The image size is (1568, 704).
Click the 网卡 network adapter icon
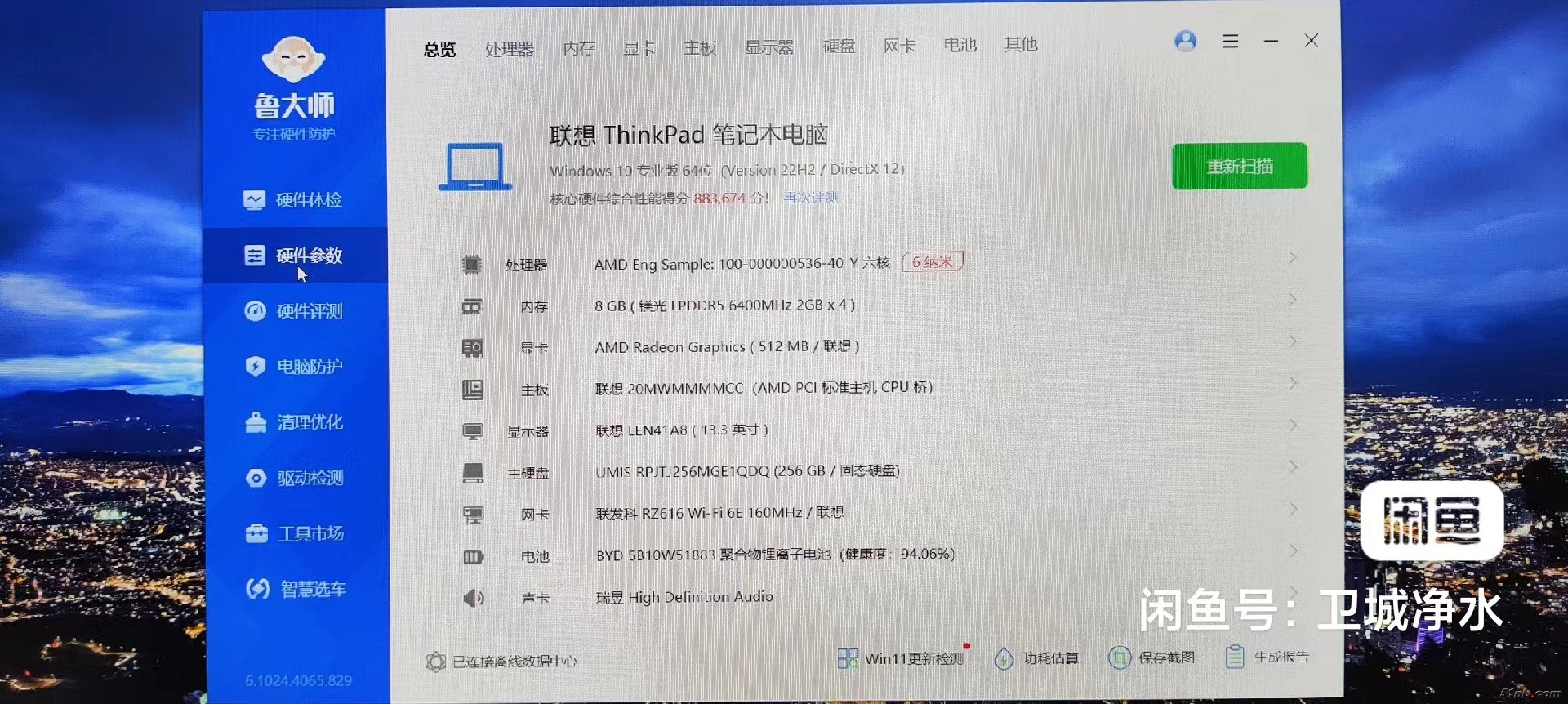474,515
